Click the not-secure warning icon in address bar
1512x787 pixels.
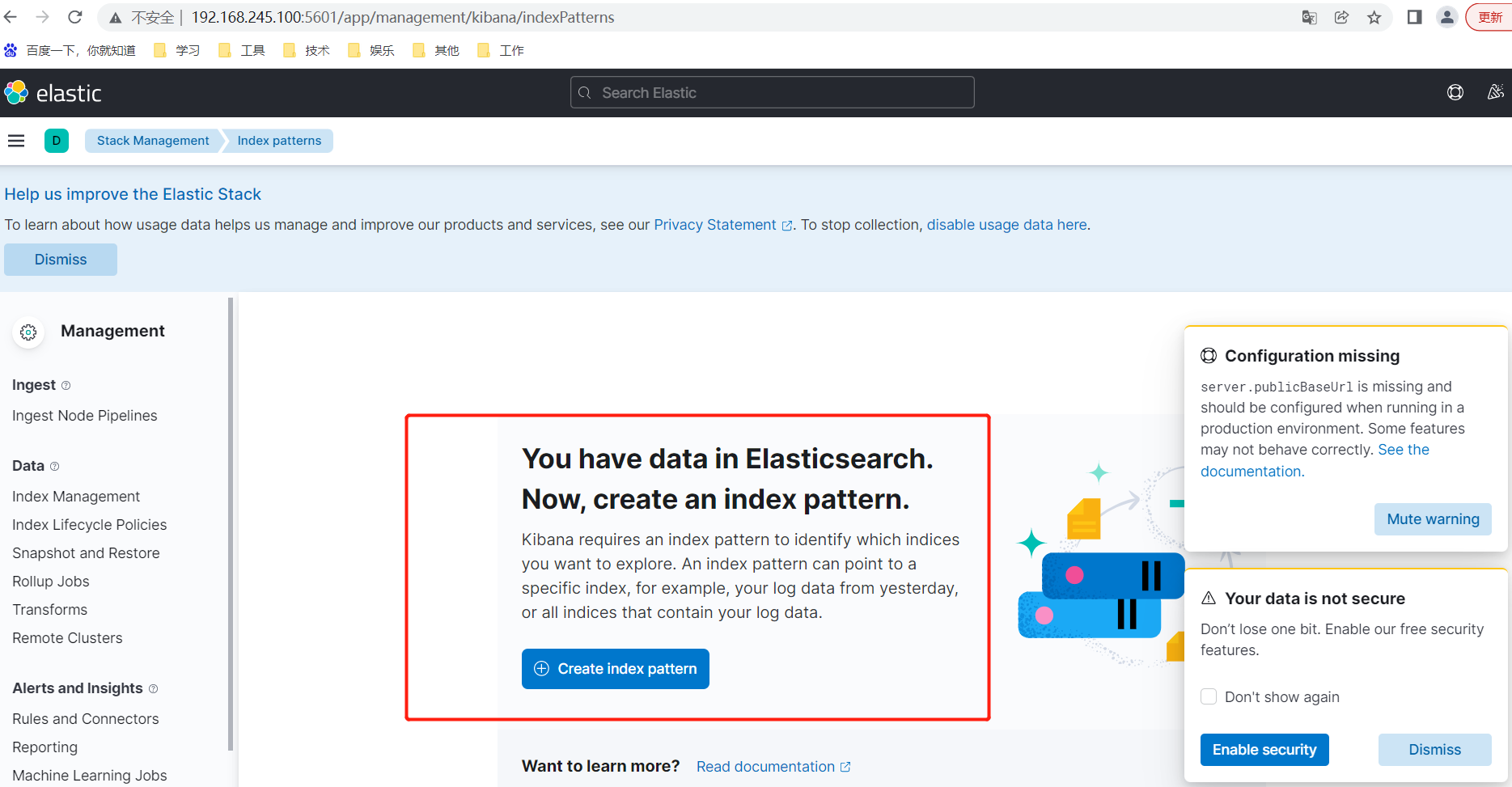[x=116, y=18]
